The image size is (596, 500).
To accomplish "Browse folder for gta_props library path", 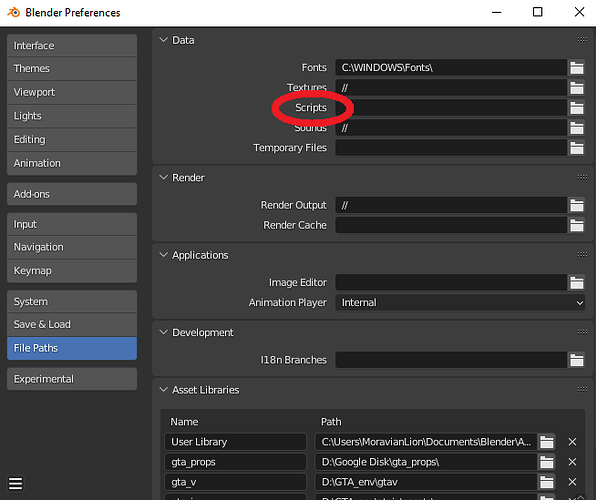I will [547, 462].
